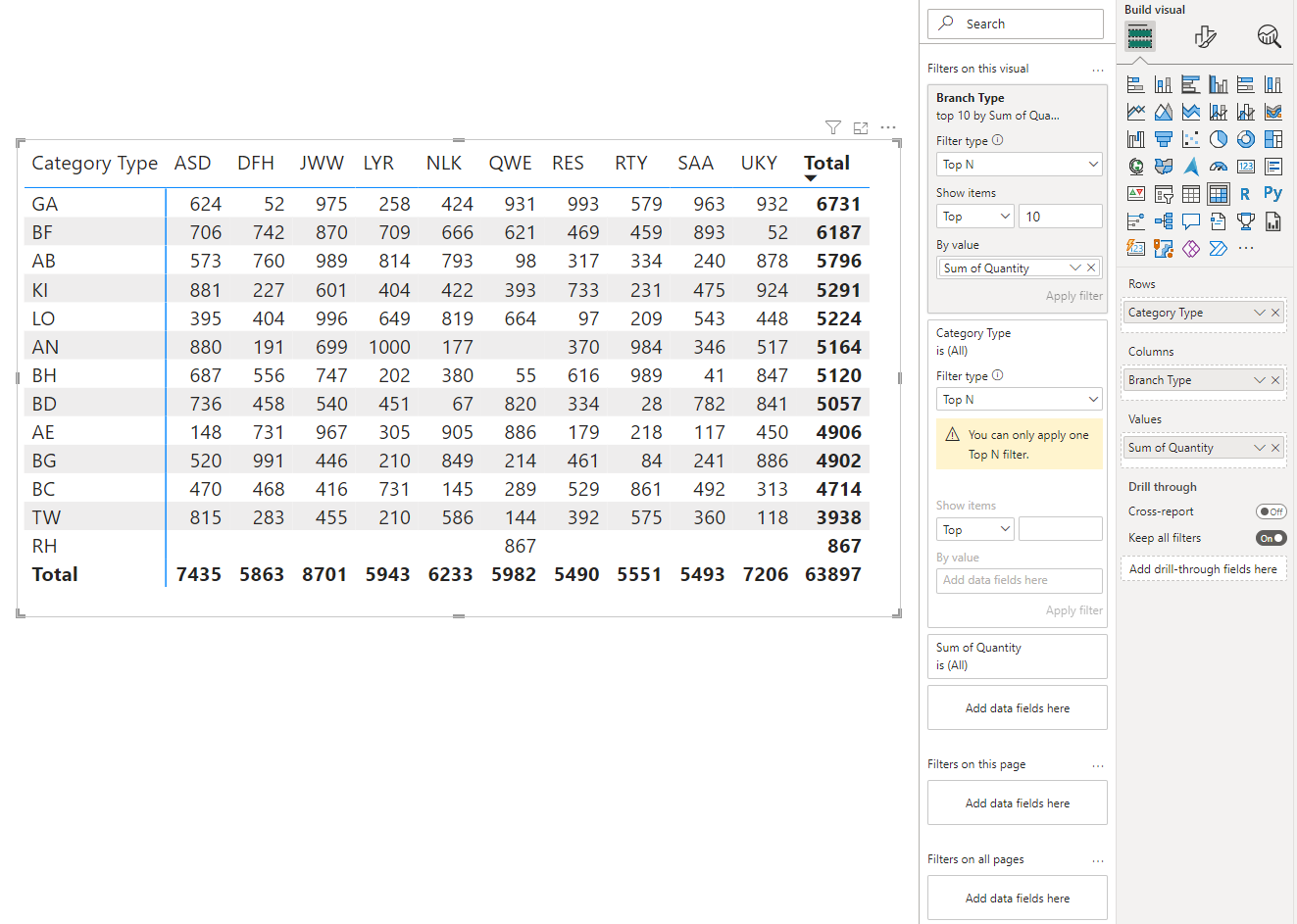
Task: Choose the line chart visual
Action: click(1136, 112)
